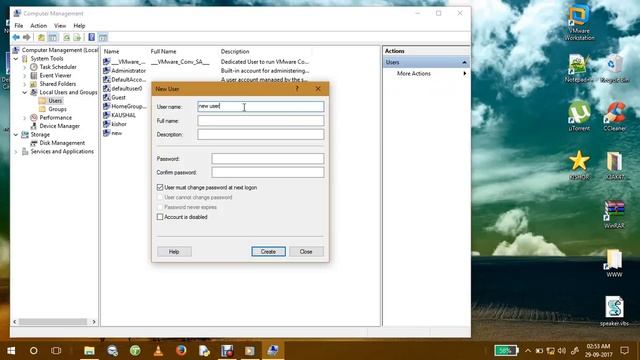The image size is (640, 360).
Task: Click the Forward arrow toolbar icon
Action: (x=27, y=38)
